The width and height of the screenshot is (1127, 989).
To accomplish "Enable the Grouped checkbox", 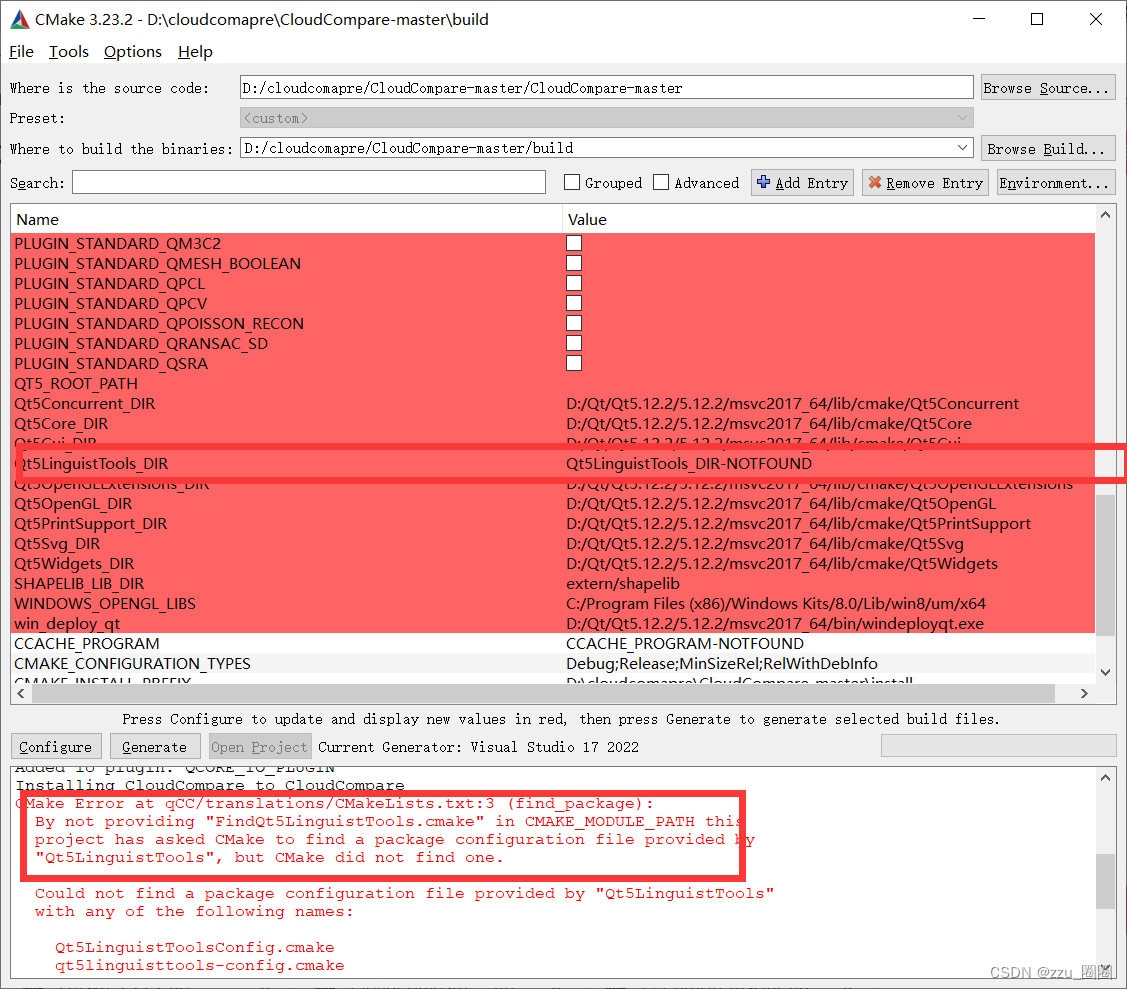I will click(571, 182).
